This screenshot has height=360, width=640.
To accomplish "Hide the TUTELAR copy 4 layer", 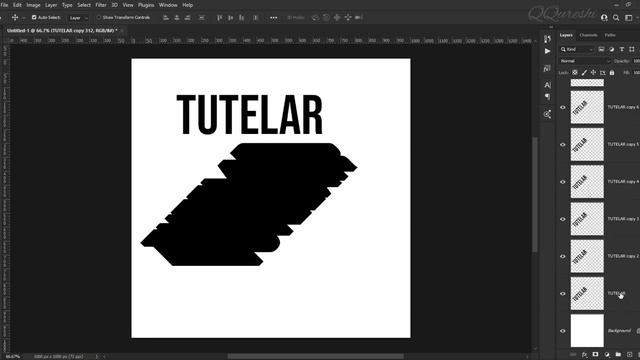I will tap(563, 182).
